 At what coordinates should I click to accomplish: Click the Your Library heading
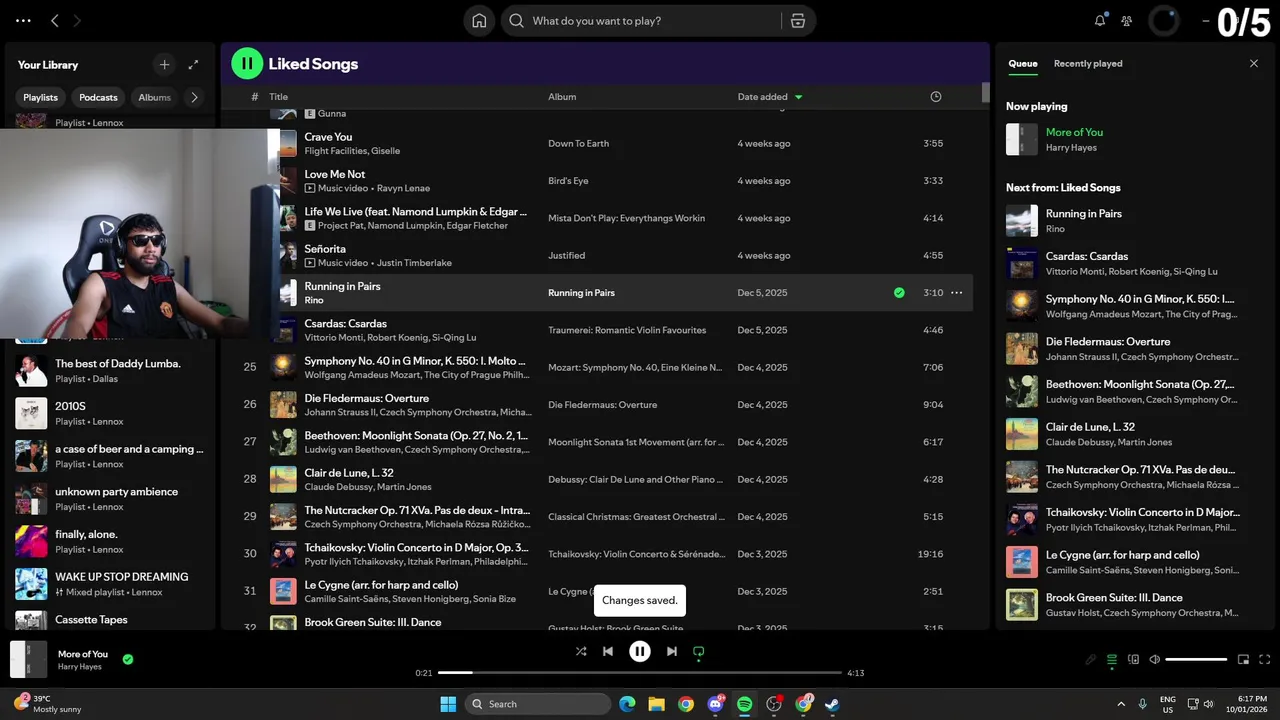[48, 65]
